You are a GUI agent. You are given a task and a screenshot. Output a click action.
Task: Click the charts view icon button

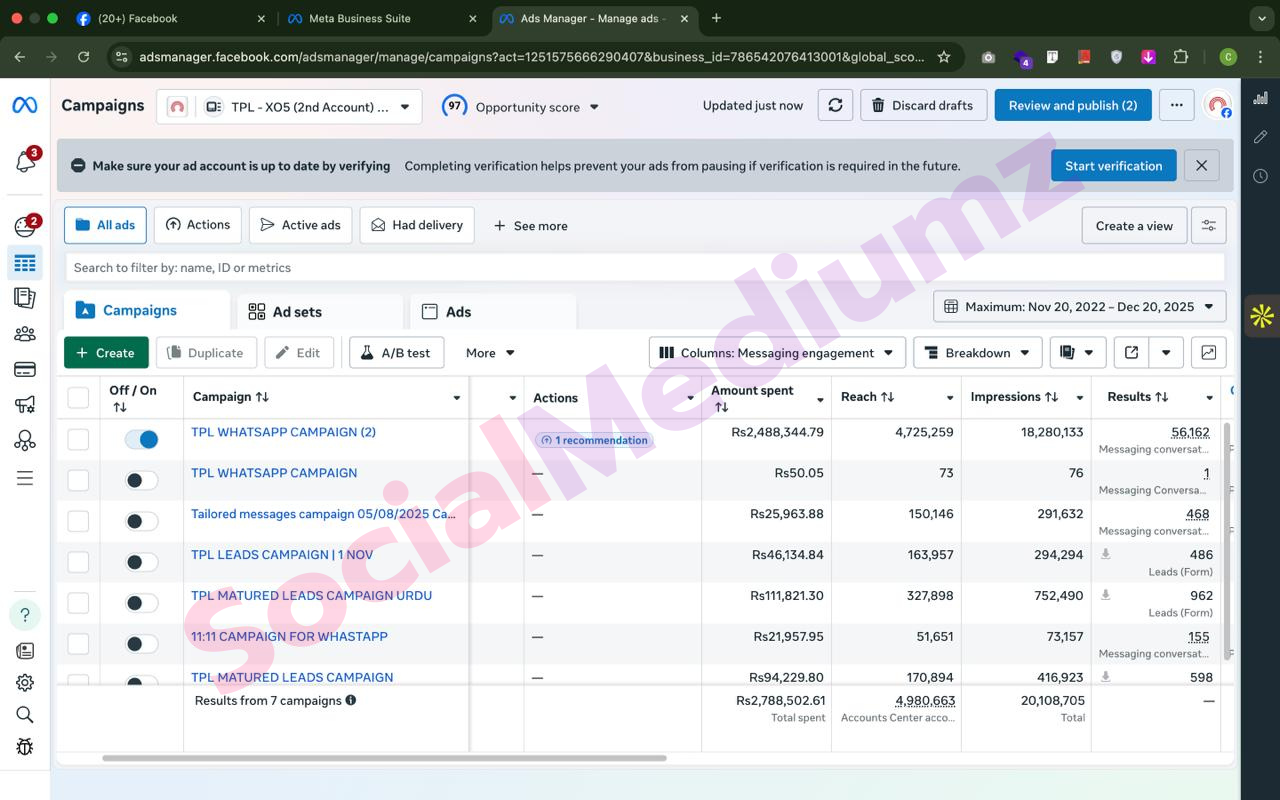tap(1208, 352)
